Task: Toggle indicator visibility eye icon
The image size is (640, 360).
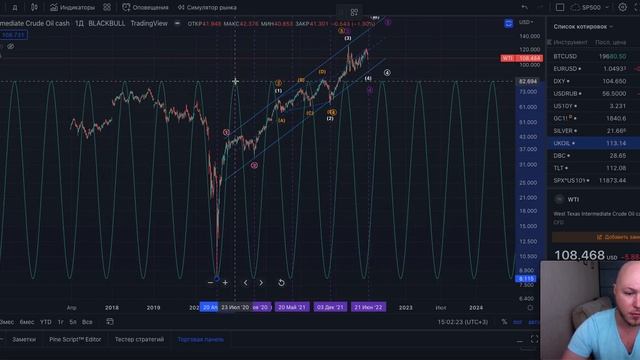Action: pyautogui.click(x=11, y=47)
